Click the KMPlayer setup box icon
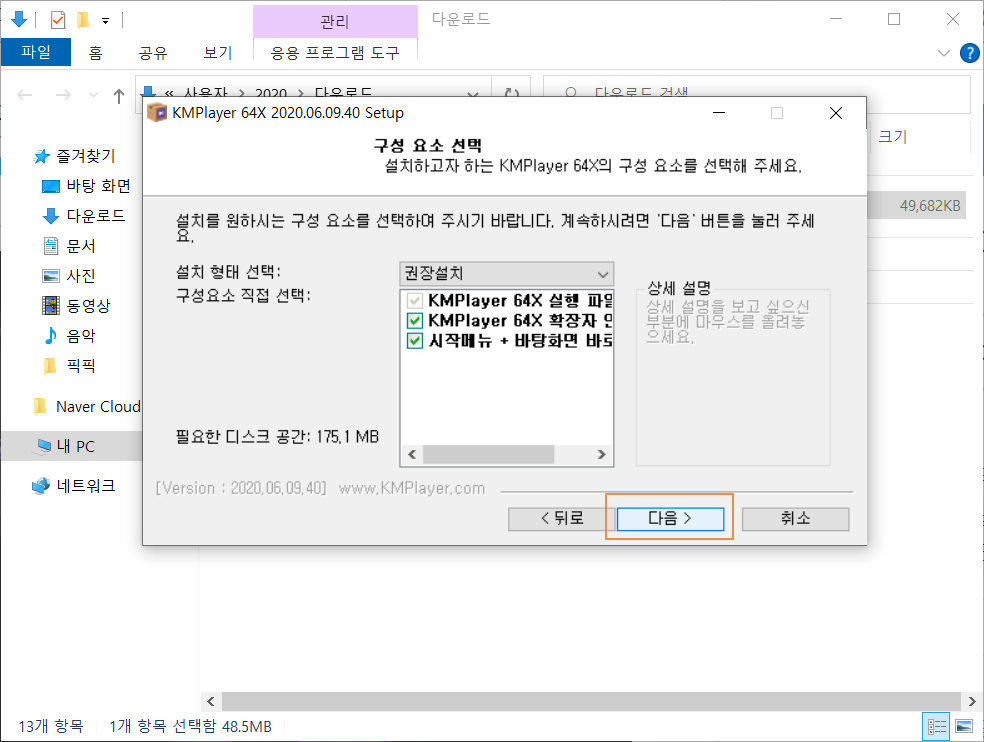The width and height of the screenshot is (984, 742). pos(157,113)
